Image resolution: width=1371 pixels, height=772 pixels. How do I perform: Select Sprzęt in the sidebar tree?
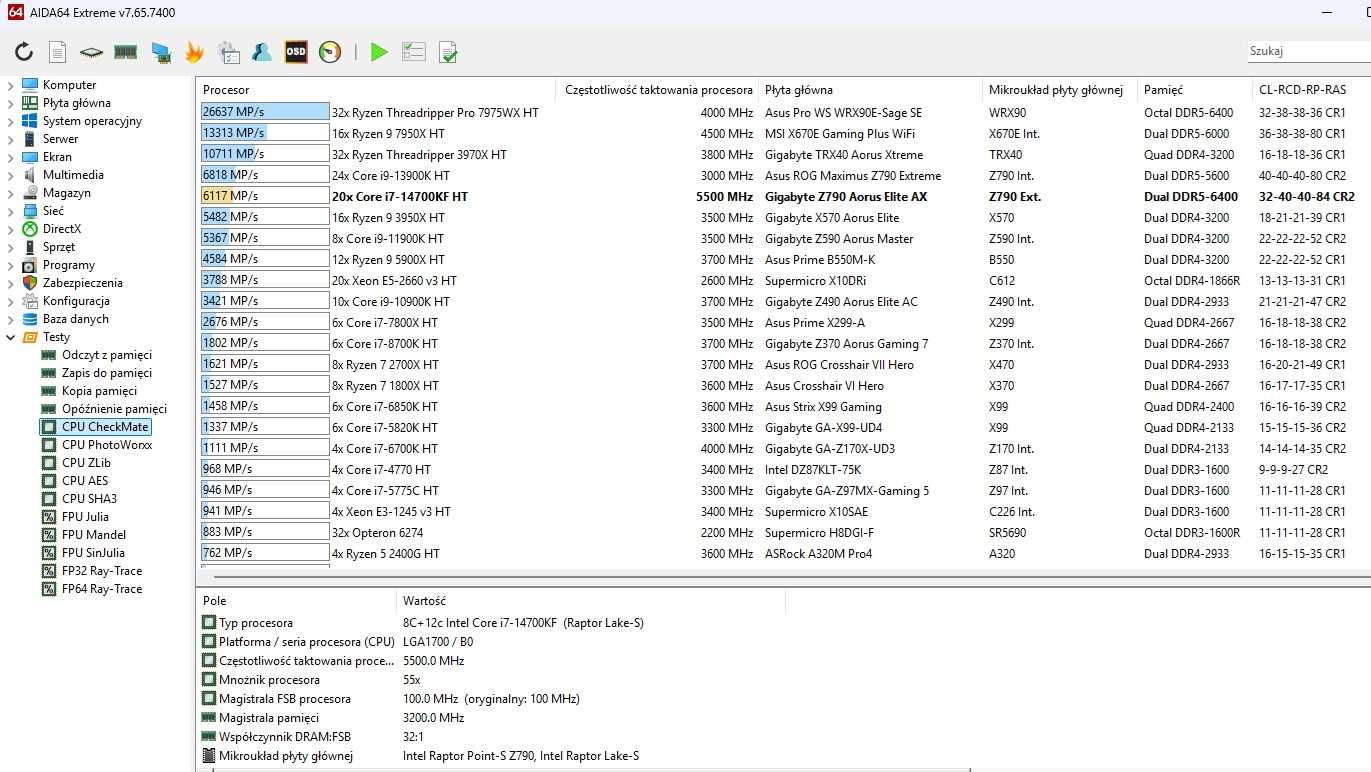pyautogui.click(x=59, y=247)
